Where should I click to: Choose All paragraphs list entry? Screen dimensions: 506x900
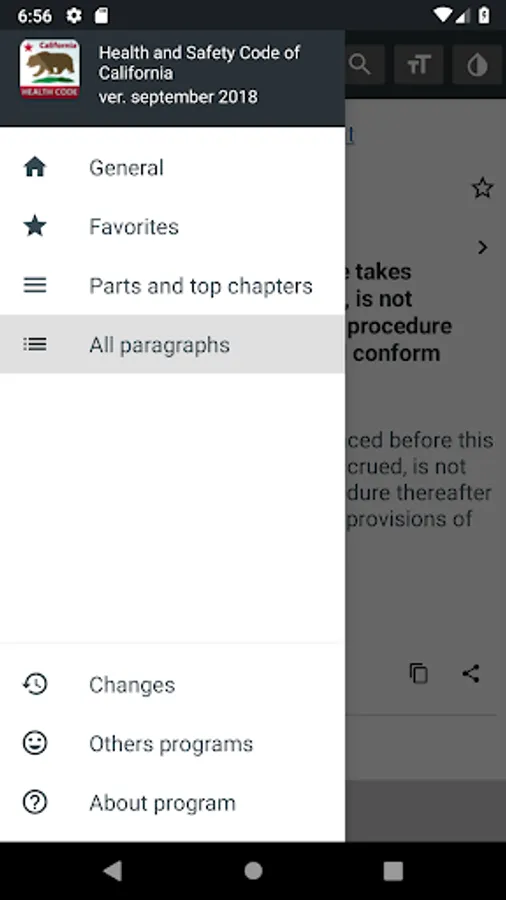point(172,344)
